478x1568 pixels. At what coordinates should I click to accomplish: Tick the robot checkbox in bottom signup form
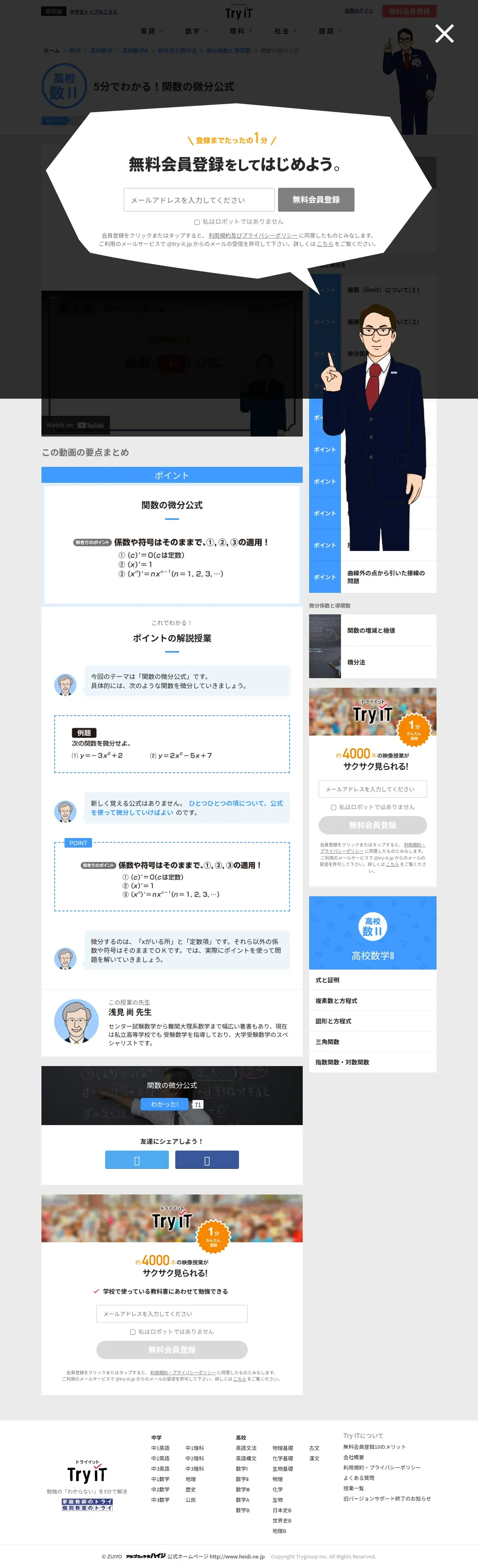[x=133, y=1332]
